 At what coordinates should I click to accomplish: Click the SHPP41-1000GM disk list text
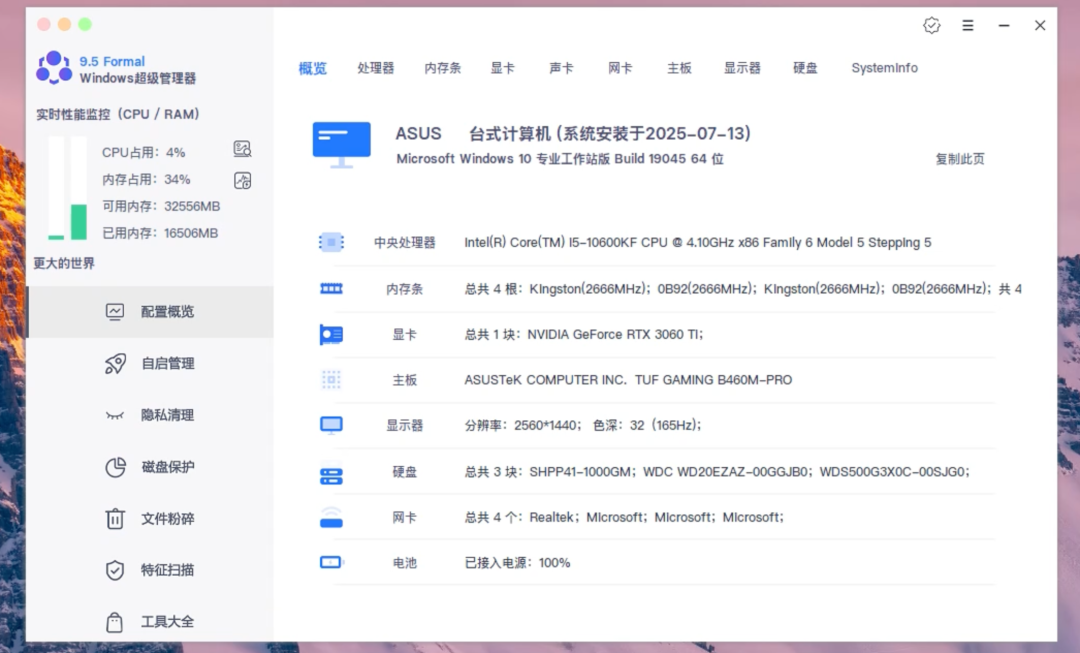coord(717,472)
